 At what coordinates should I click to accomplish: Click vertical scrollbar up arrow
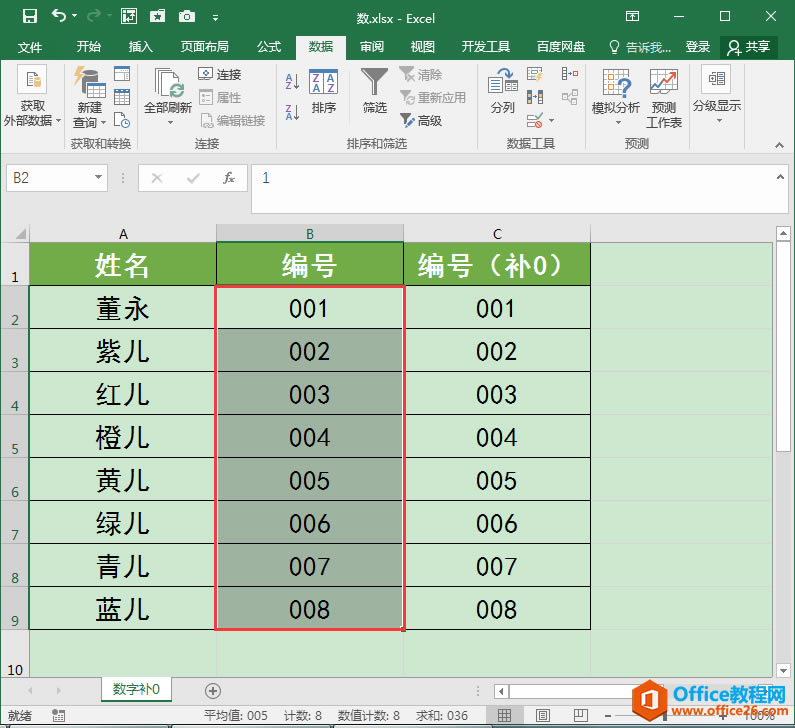[783, 234]
